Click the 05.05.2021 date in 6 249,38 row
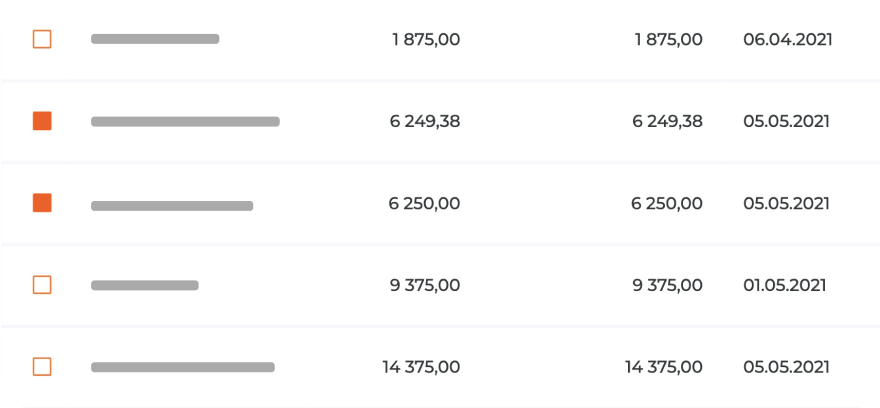The height and width of the screenshot is (408, 880). tap(786, 122)
